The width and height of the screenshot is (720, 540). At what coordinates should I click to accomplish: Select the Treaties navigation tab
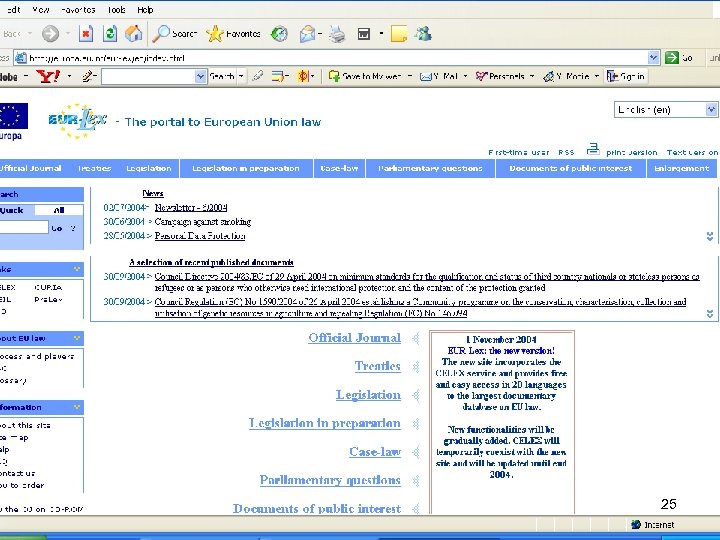(95, 168)
